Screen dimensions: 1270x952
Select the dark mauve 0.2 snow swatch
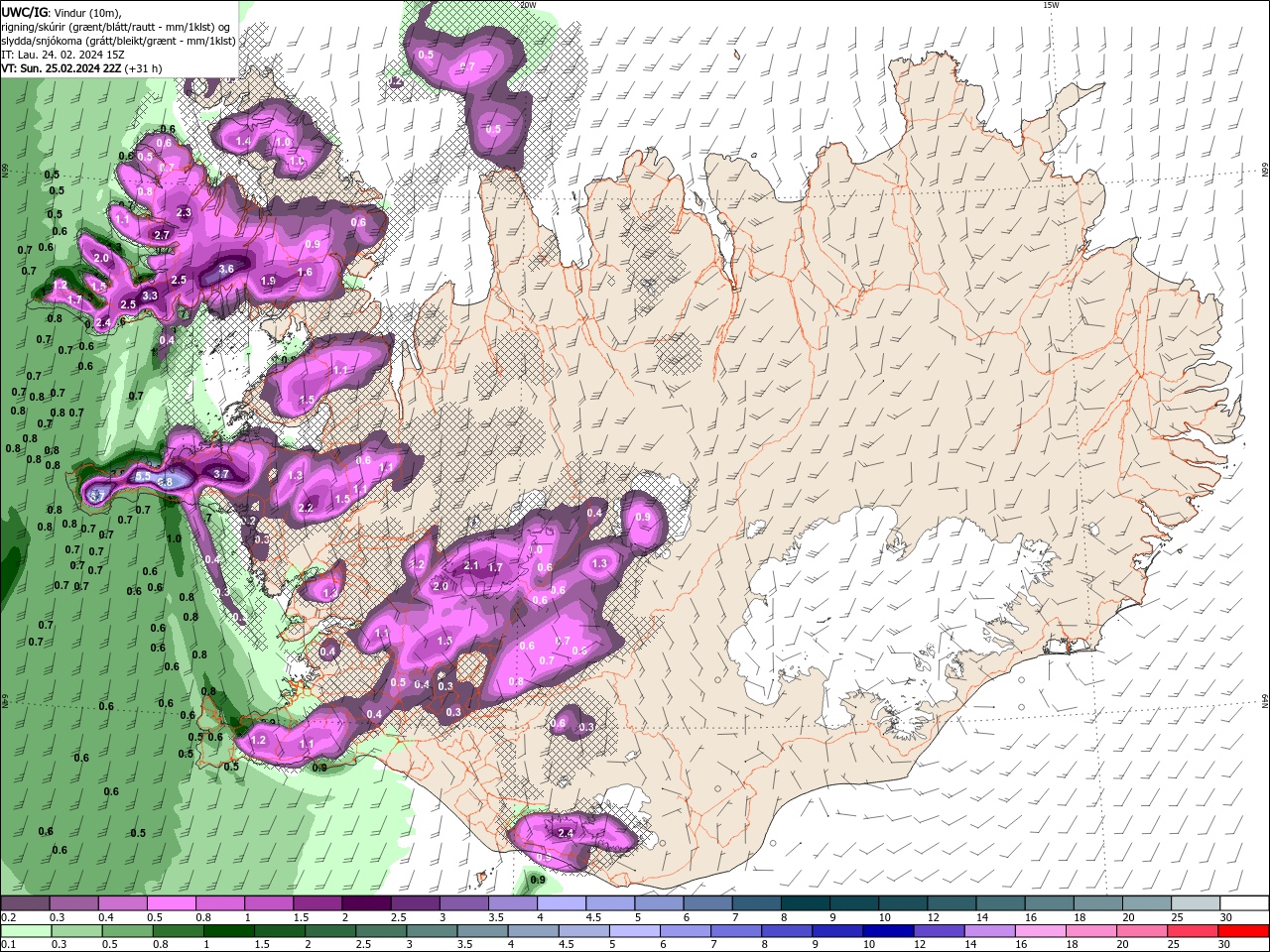25,903
